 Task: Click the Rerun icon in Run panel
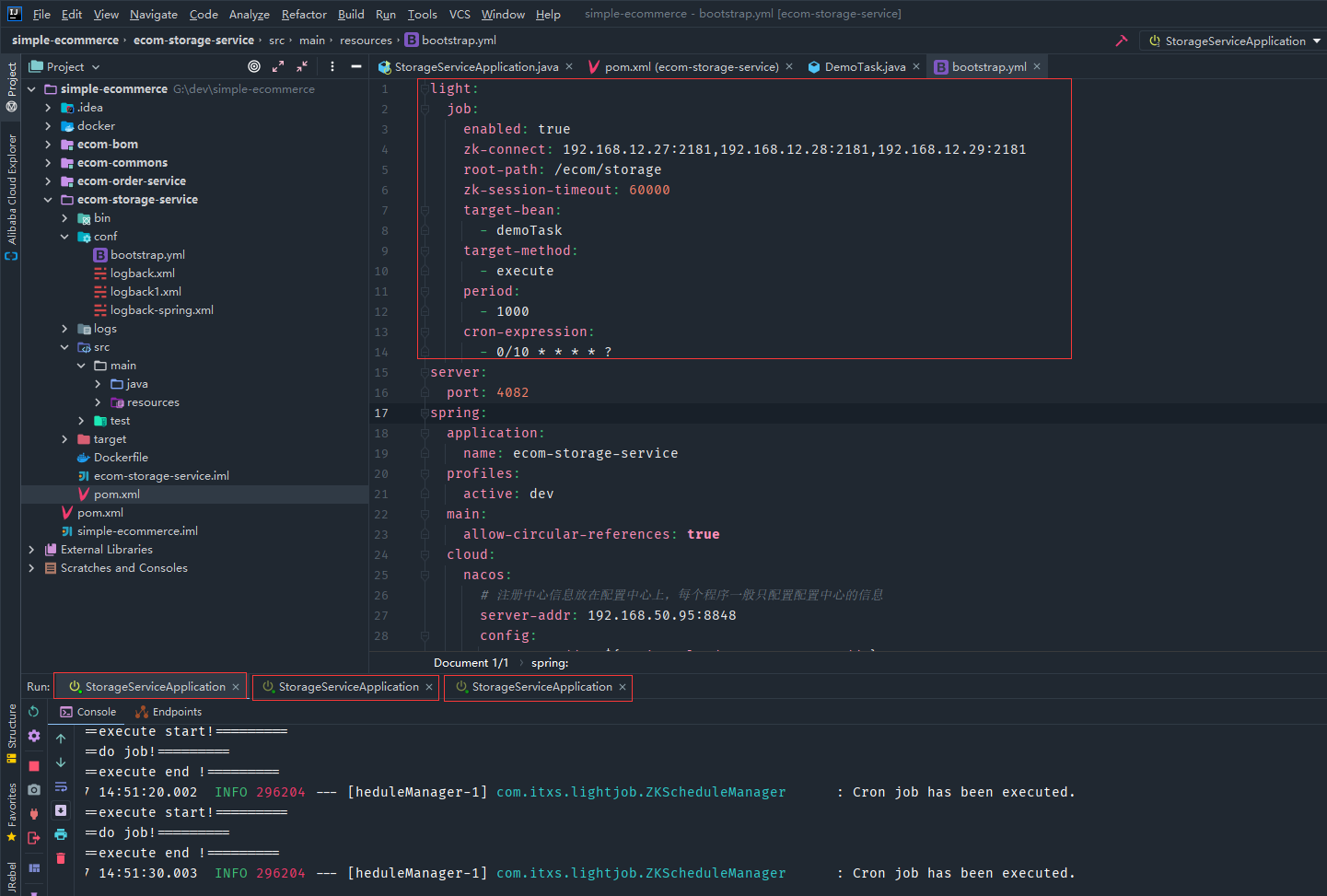click(34, 712)
